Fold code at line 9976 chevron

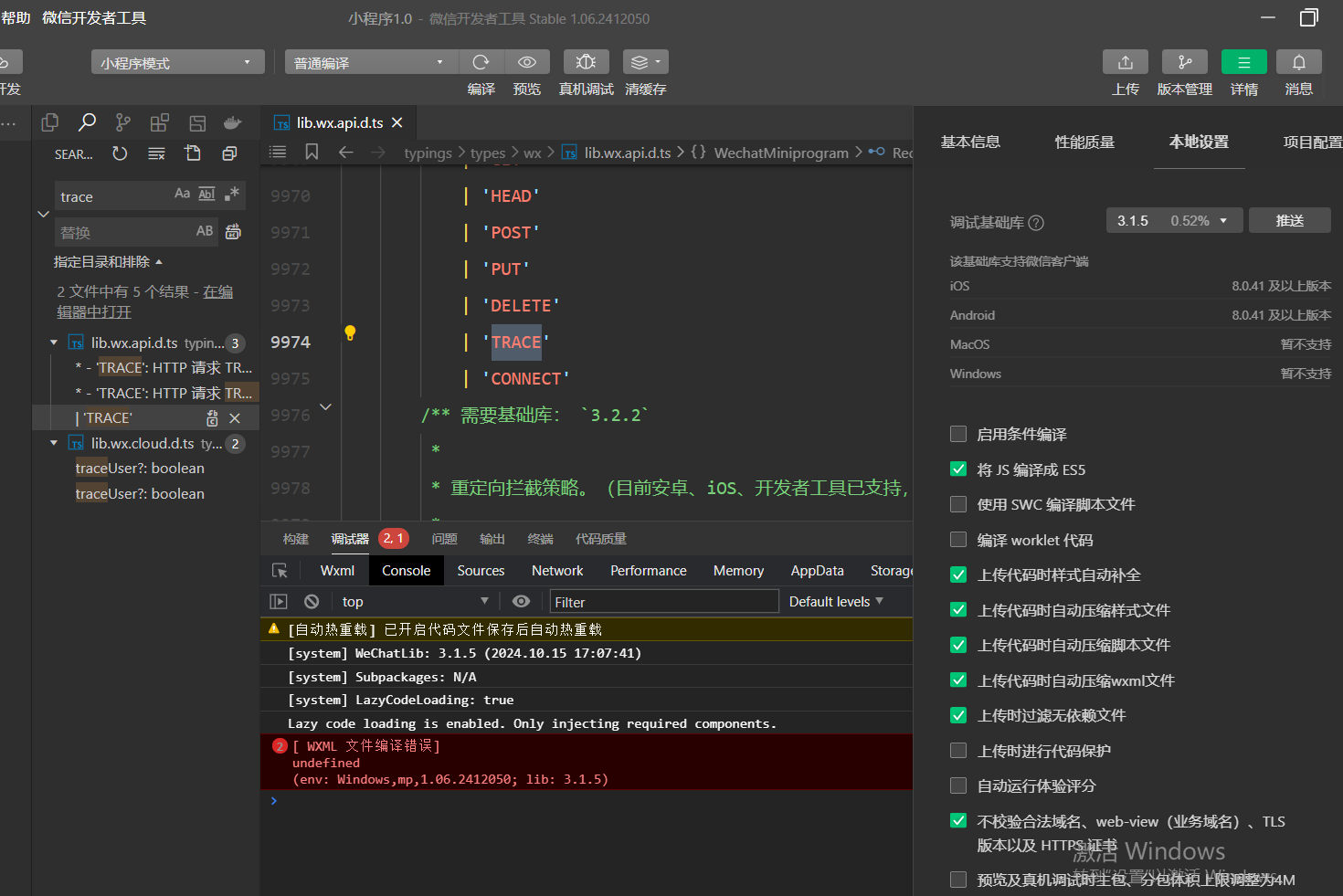click(325, 406)
